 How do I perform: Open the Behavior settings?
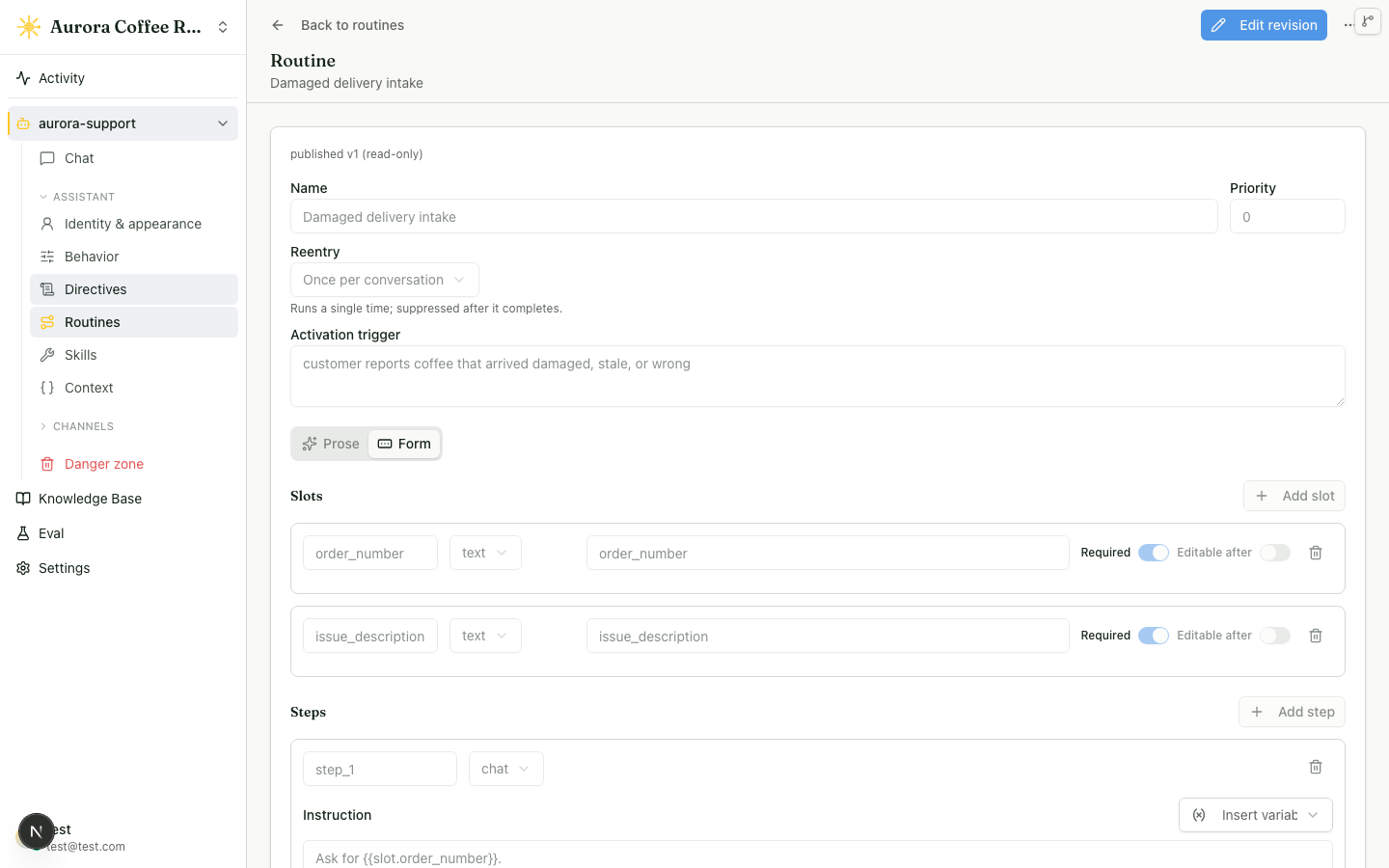[x=134, y=257]
